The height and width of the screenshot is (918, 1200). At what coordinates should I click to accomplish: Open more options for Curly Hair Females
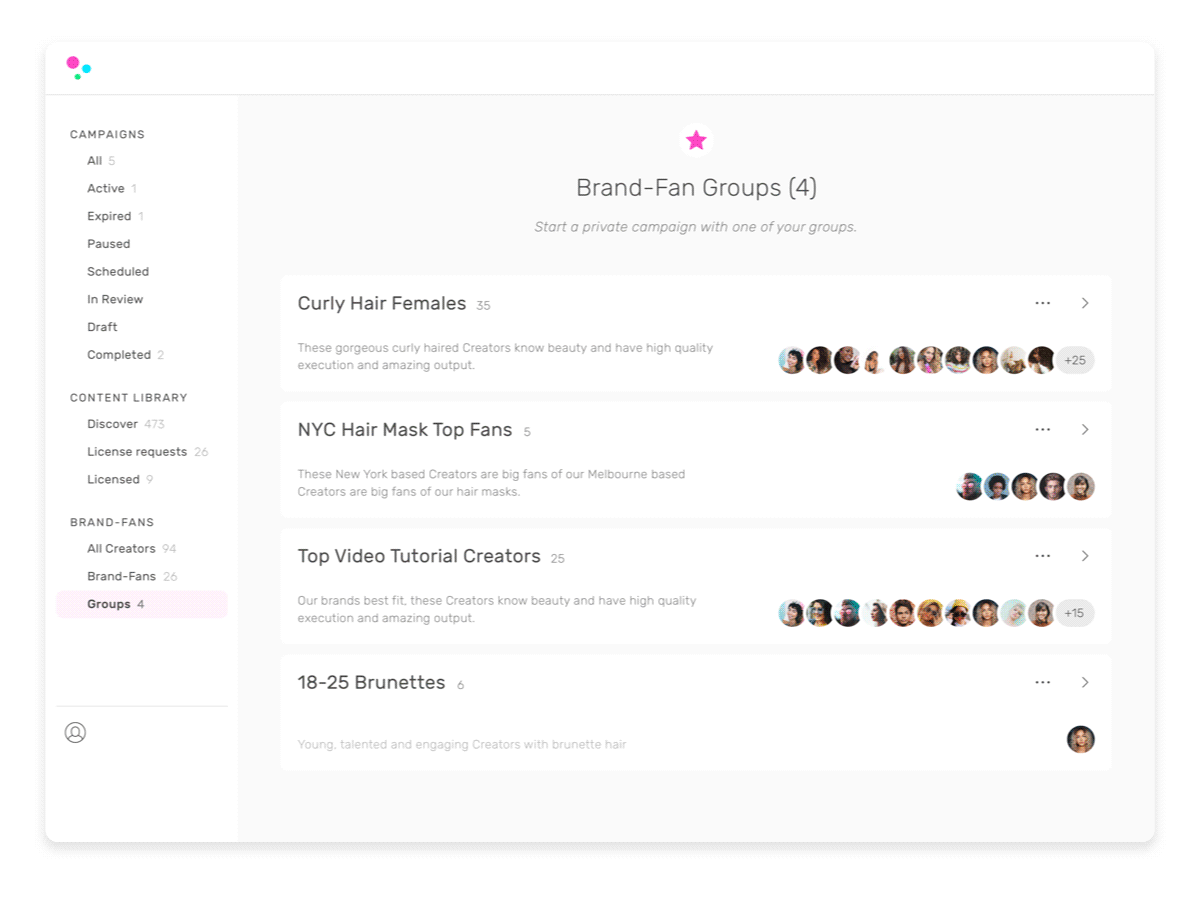click(1042, 303)
